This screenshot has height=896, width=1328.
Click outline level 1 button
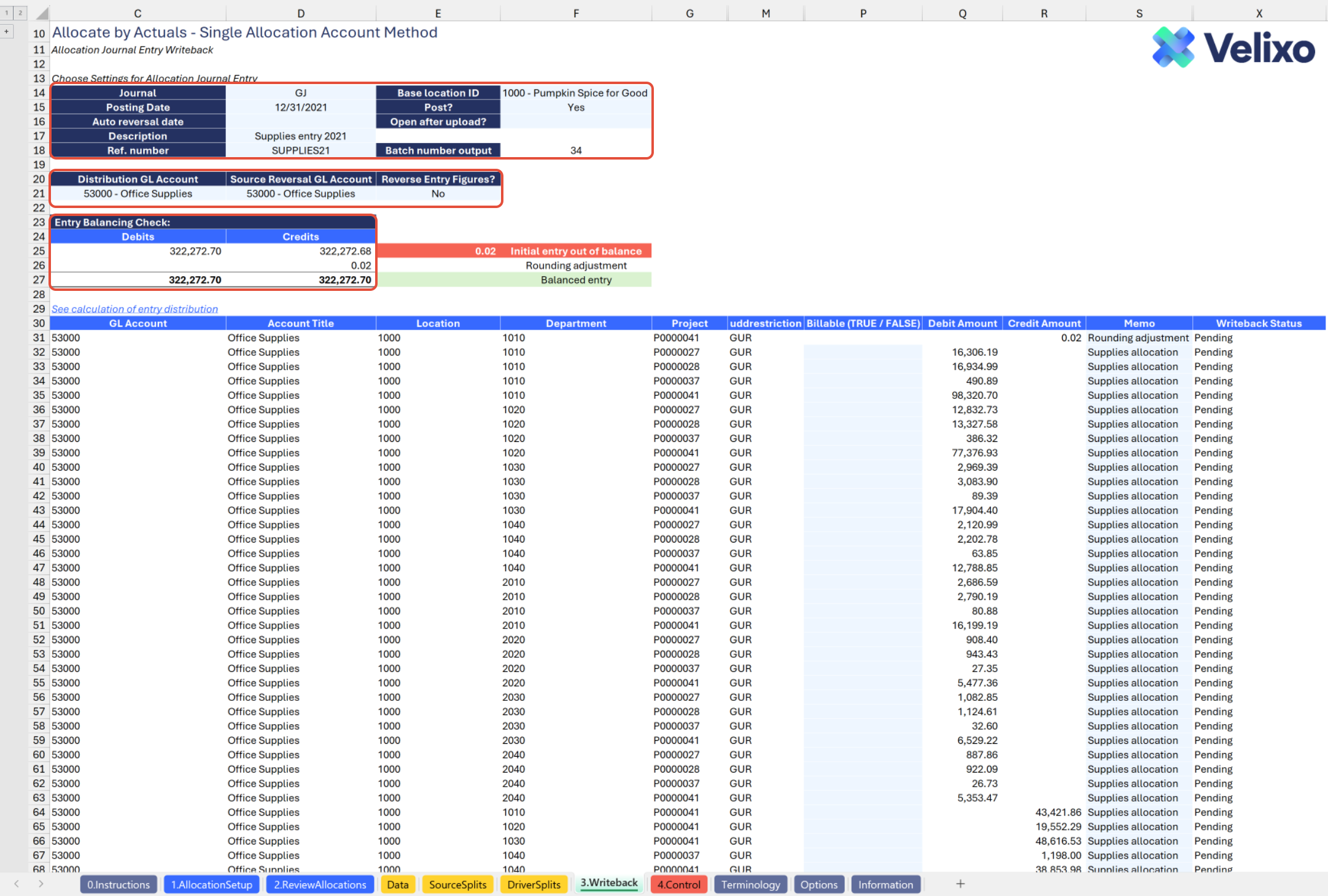[7, 13]
